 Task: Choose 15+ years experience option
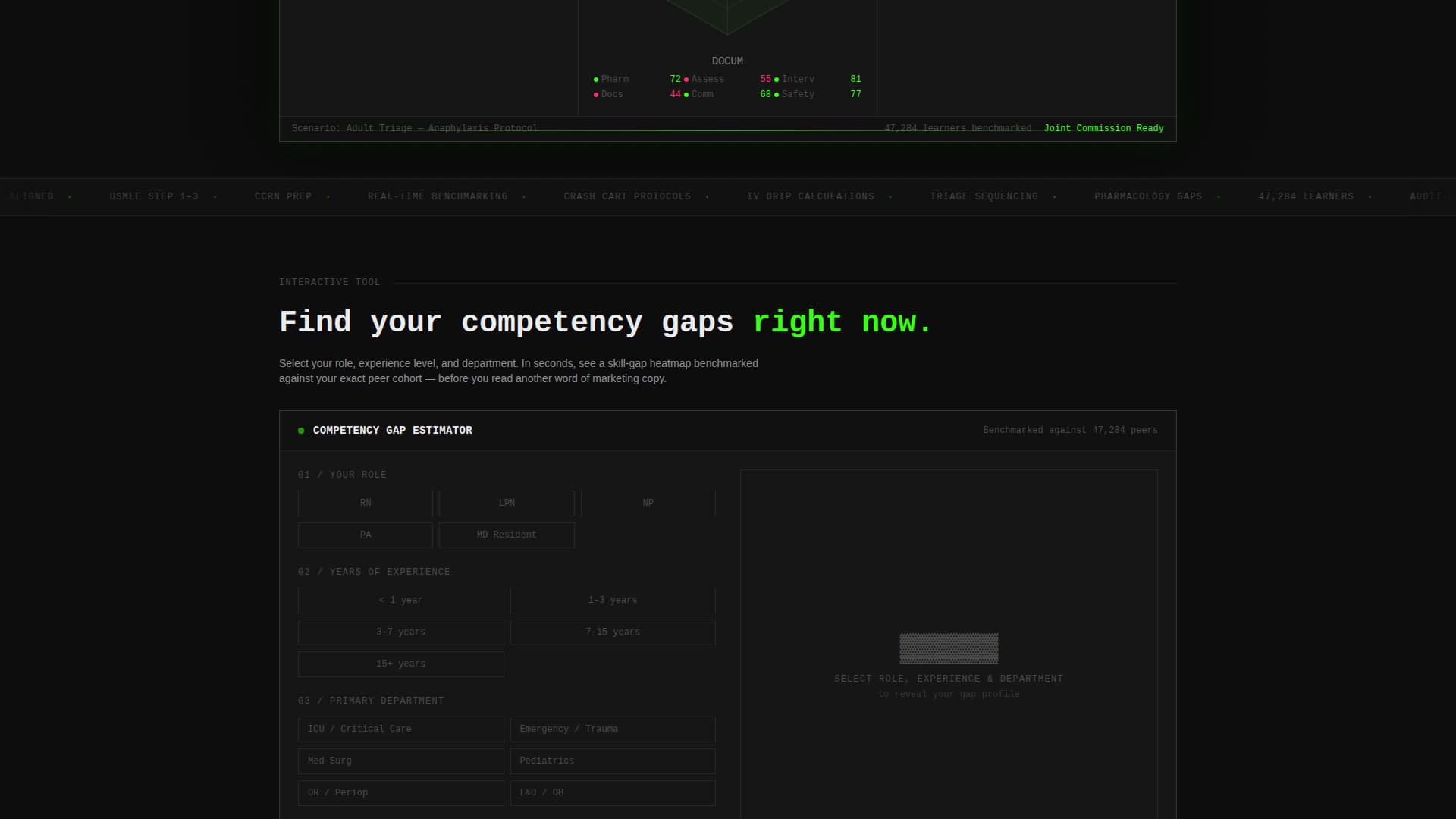pyautogui.click(x=400, y=664)
